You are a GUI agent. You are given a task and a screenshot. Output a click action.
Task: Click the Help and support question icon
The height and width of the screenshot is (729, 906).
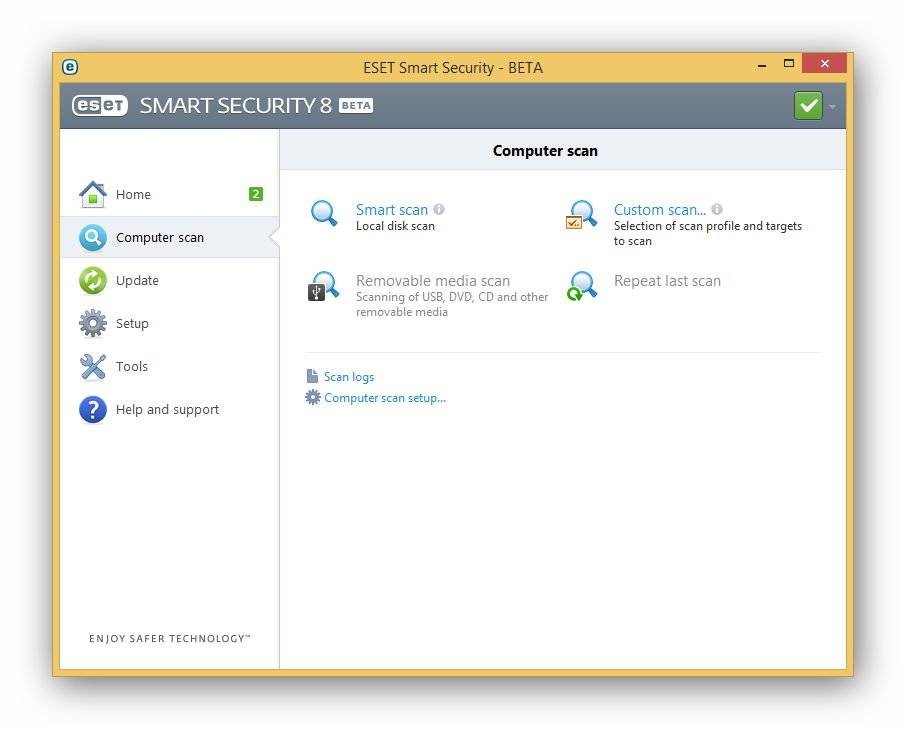pyautogui.click(x=92, y=410)
